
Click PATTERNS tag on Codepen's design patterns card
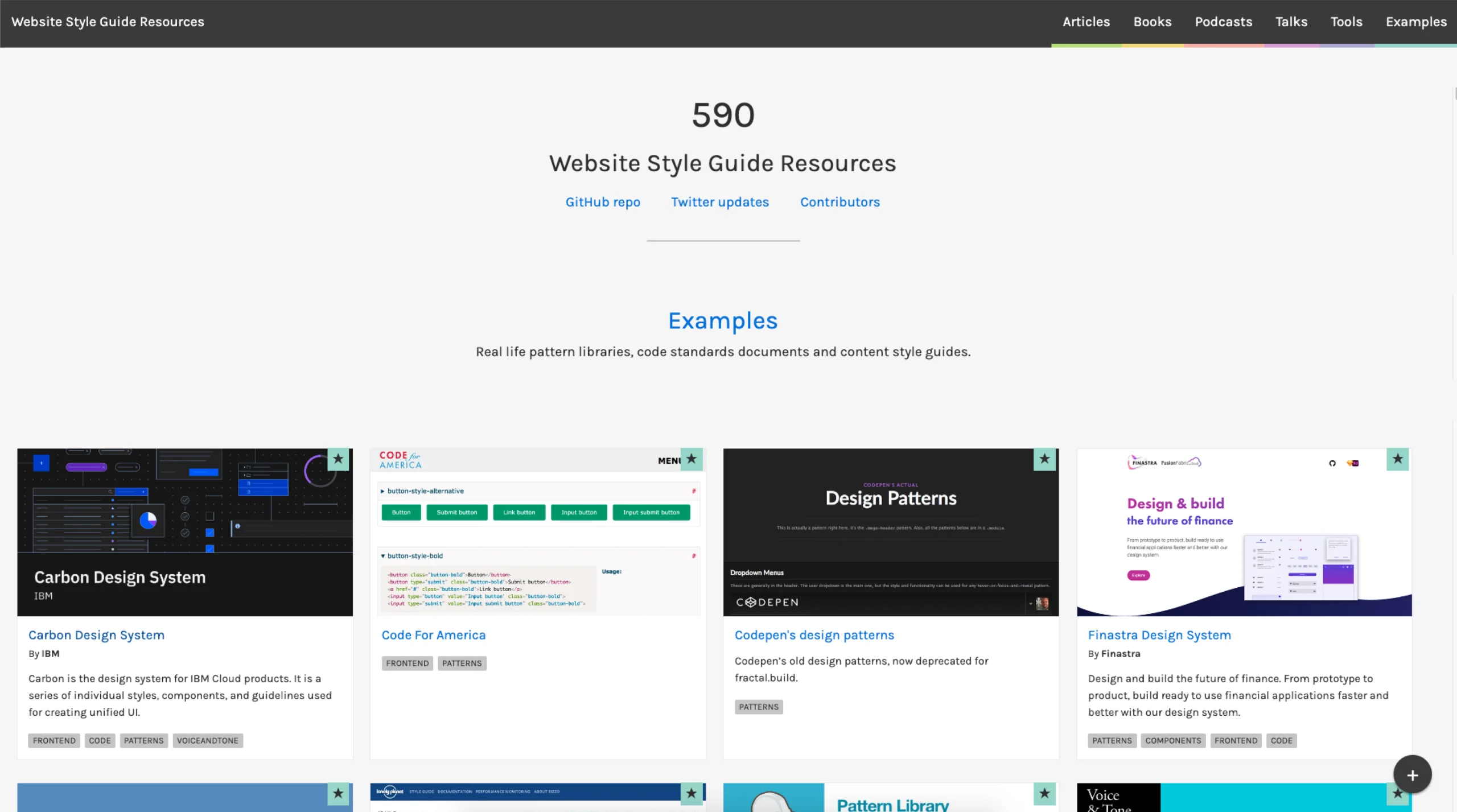tap(759, 707)
